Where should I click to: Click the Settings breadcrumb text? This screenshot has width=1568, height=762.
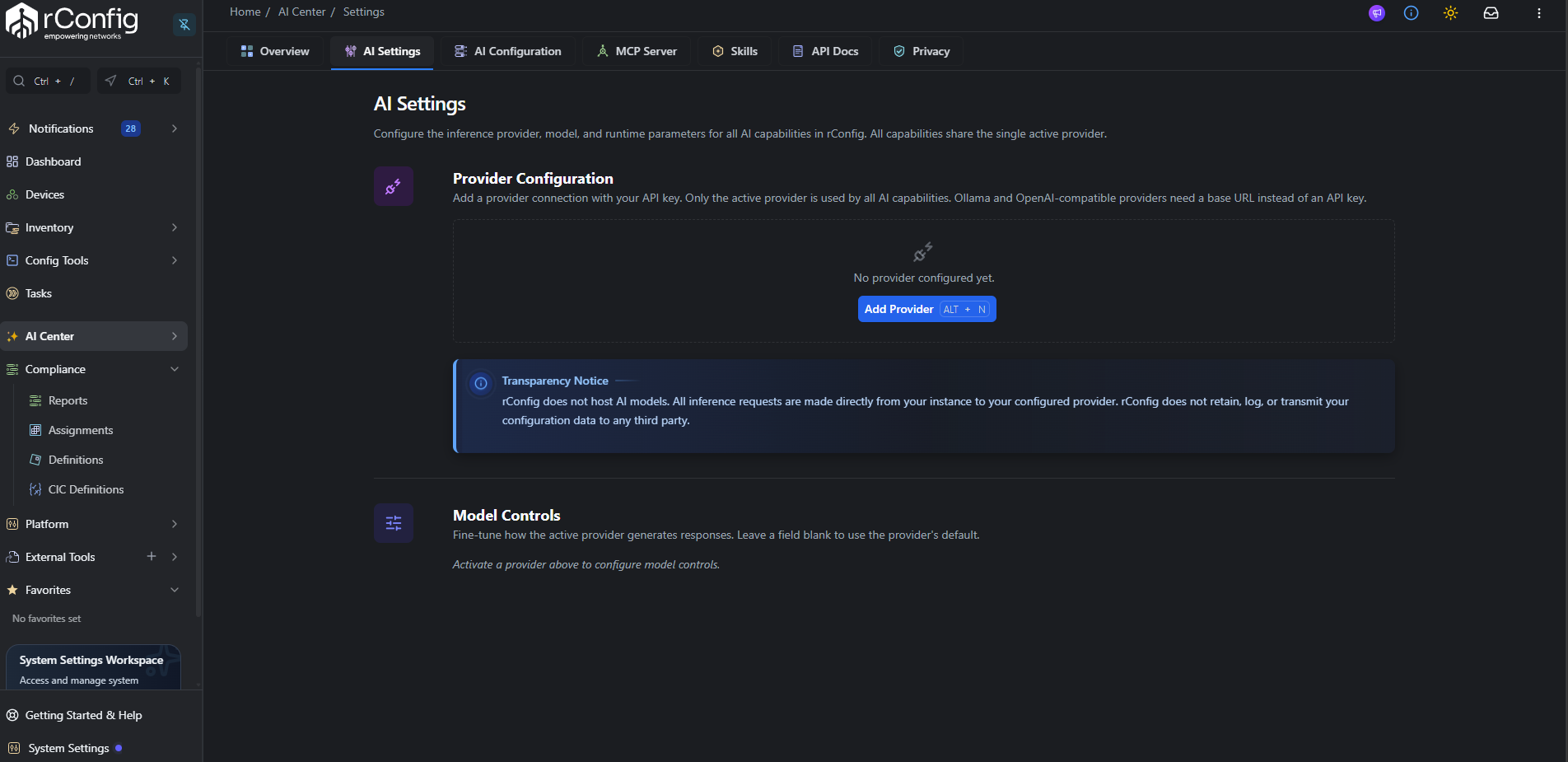(x=364, y=12)
